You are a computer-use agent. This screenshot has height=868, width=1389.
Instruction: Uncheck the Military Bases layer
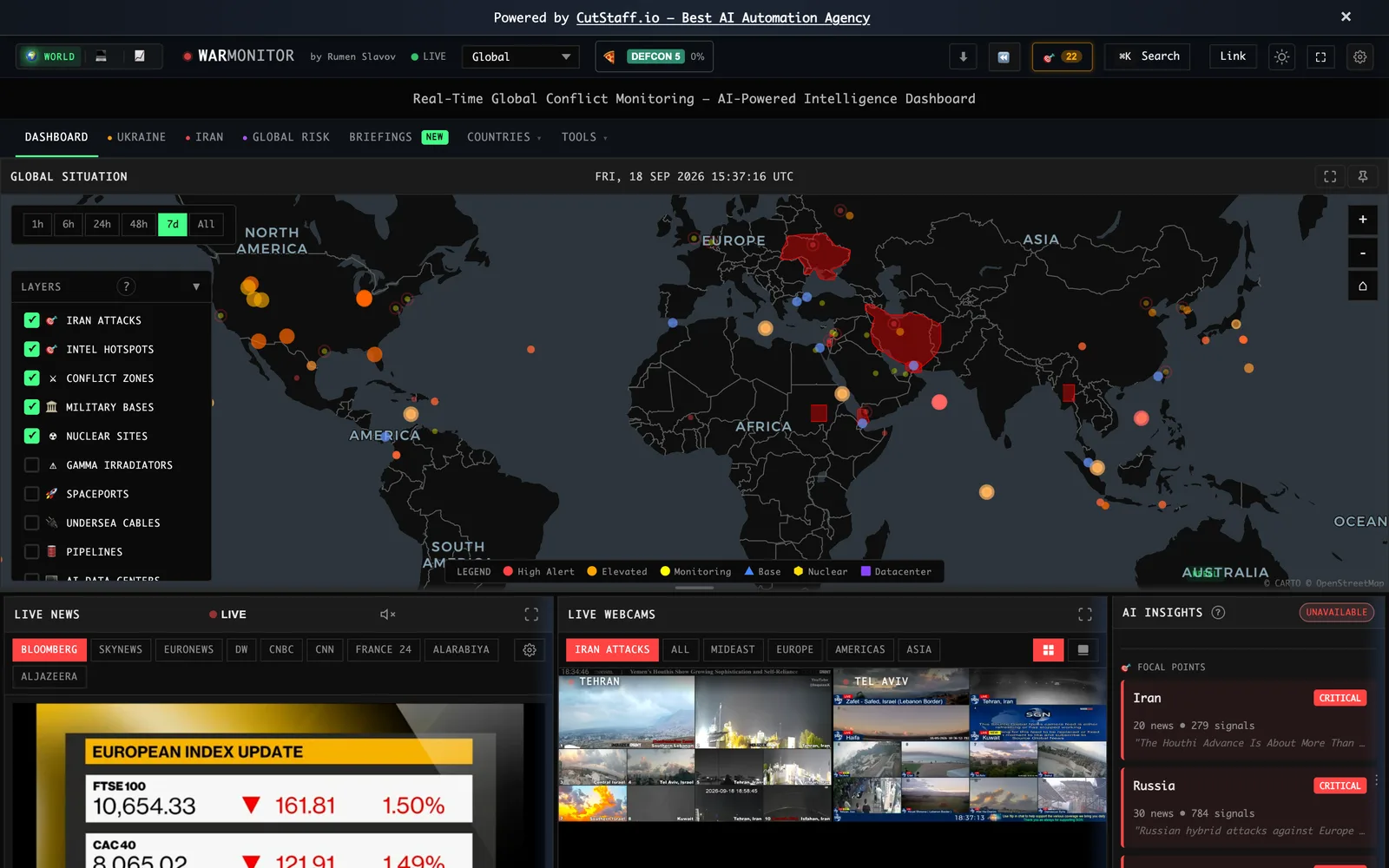(32, 407)
